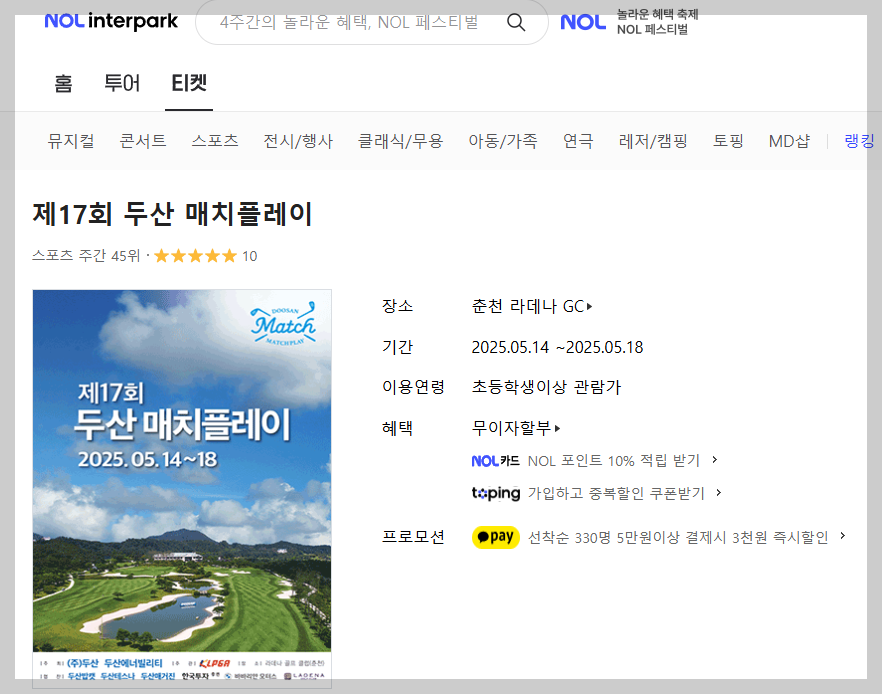Click the NOL interpark logo
The height and width of the screenshot is (694, 882).
click(111, 21)
